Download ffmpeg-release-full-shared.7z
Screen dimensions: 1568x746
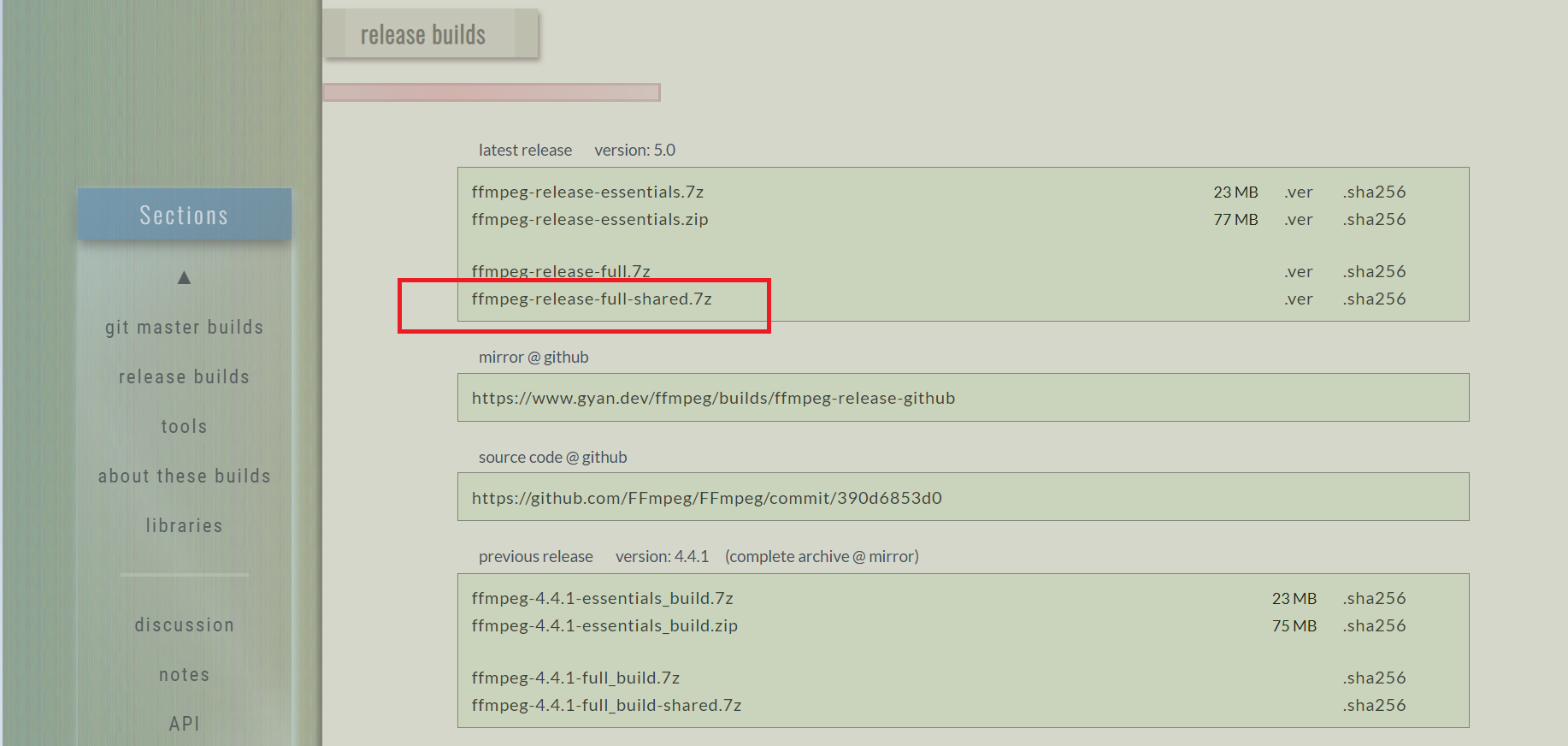click(x=592, y=299)
